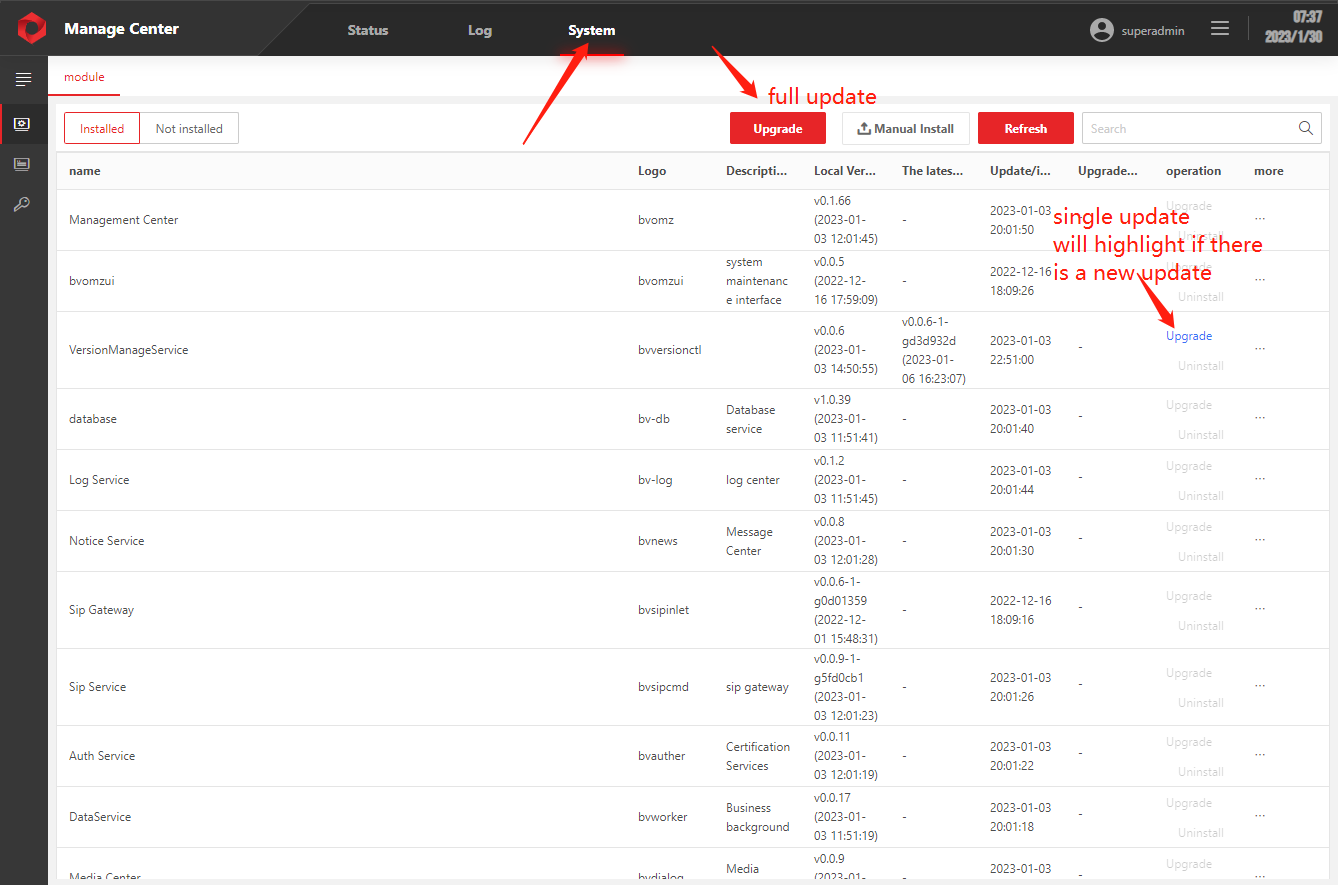Image resolution: width=1338 pixels, height=885 pixels.
Task: Click the blue Upgrade link for VersionManageService
Action: click(x=1188, y=336)
